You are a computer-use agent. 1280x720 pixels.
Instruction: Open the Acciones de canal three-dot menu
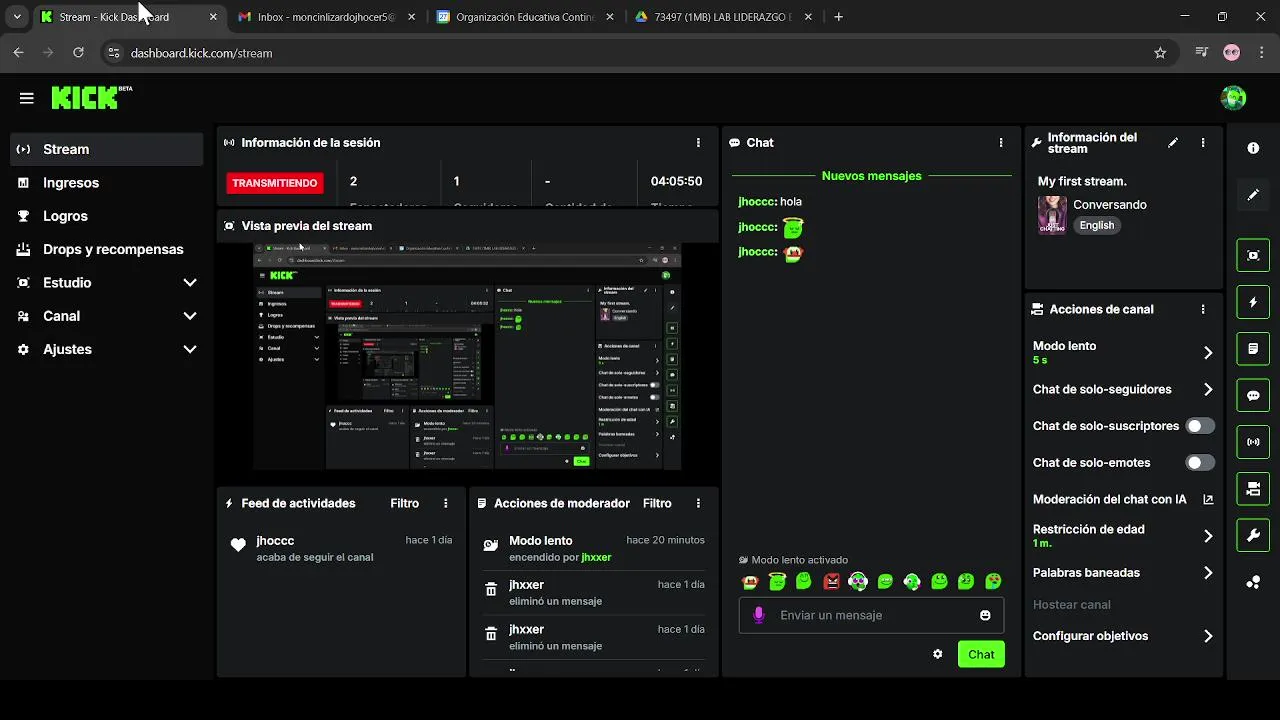(x=1203, y=310)
